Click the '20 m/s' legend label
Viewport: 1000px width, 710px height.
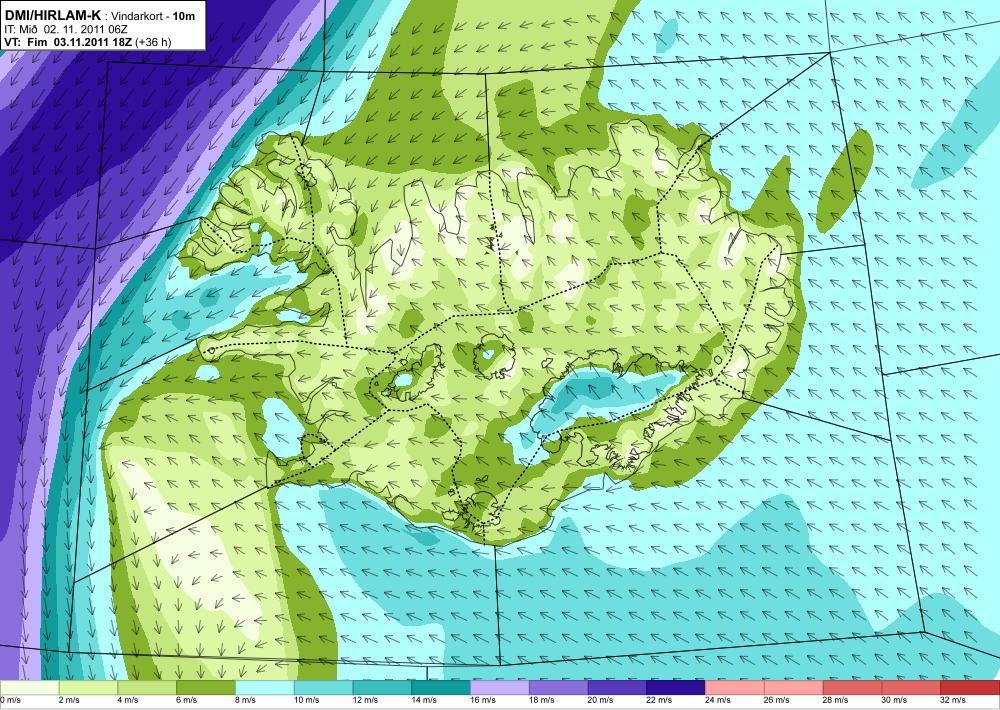[x=600, y=700]
